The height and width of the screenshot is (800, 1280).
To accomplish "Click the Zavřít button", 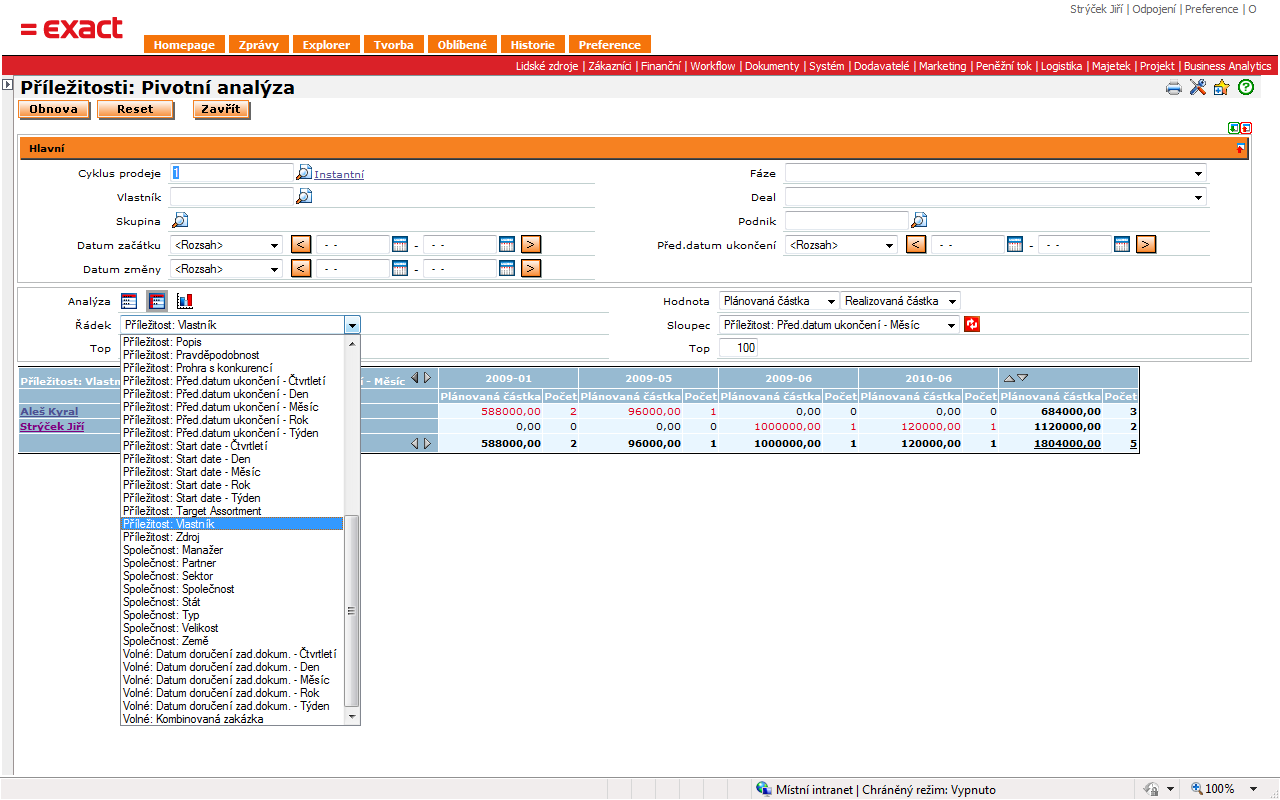I will coord(221,109).
